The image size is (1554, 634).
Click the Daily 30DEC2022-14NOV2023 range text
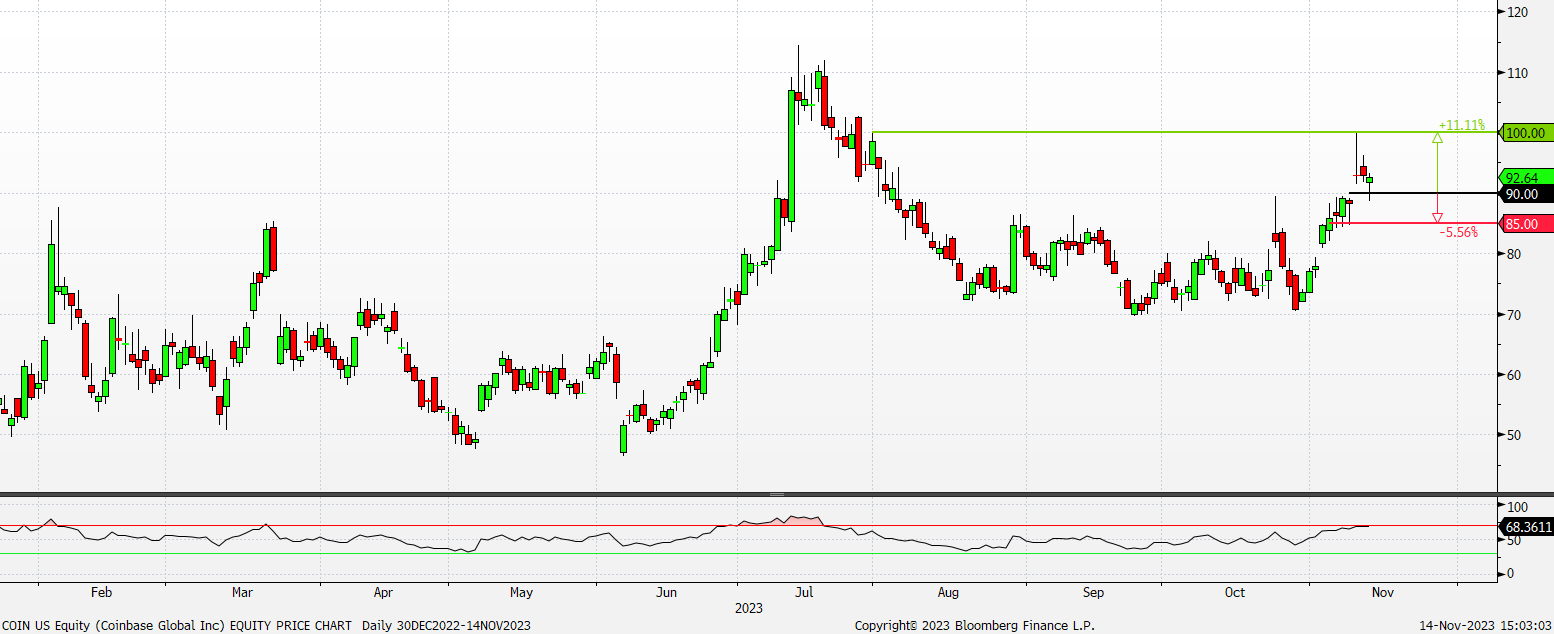click(x=445, y=625)
